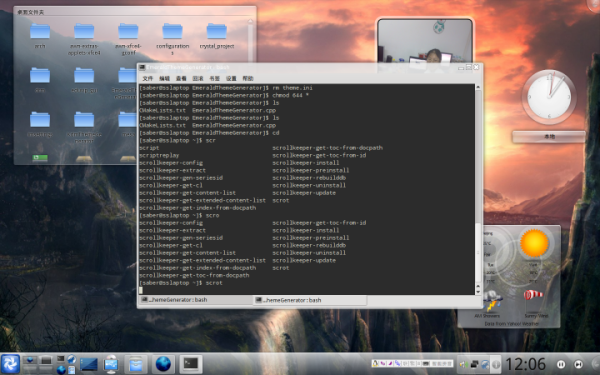Skip to next track in panel
The image size is (600, 375).
coord(579,364)
